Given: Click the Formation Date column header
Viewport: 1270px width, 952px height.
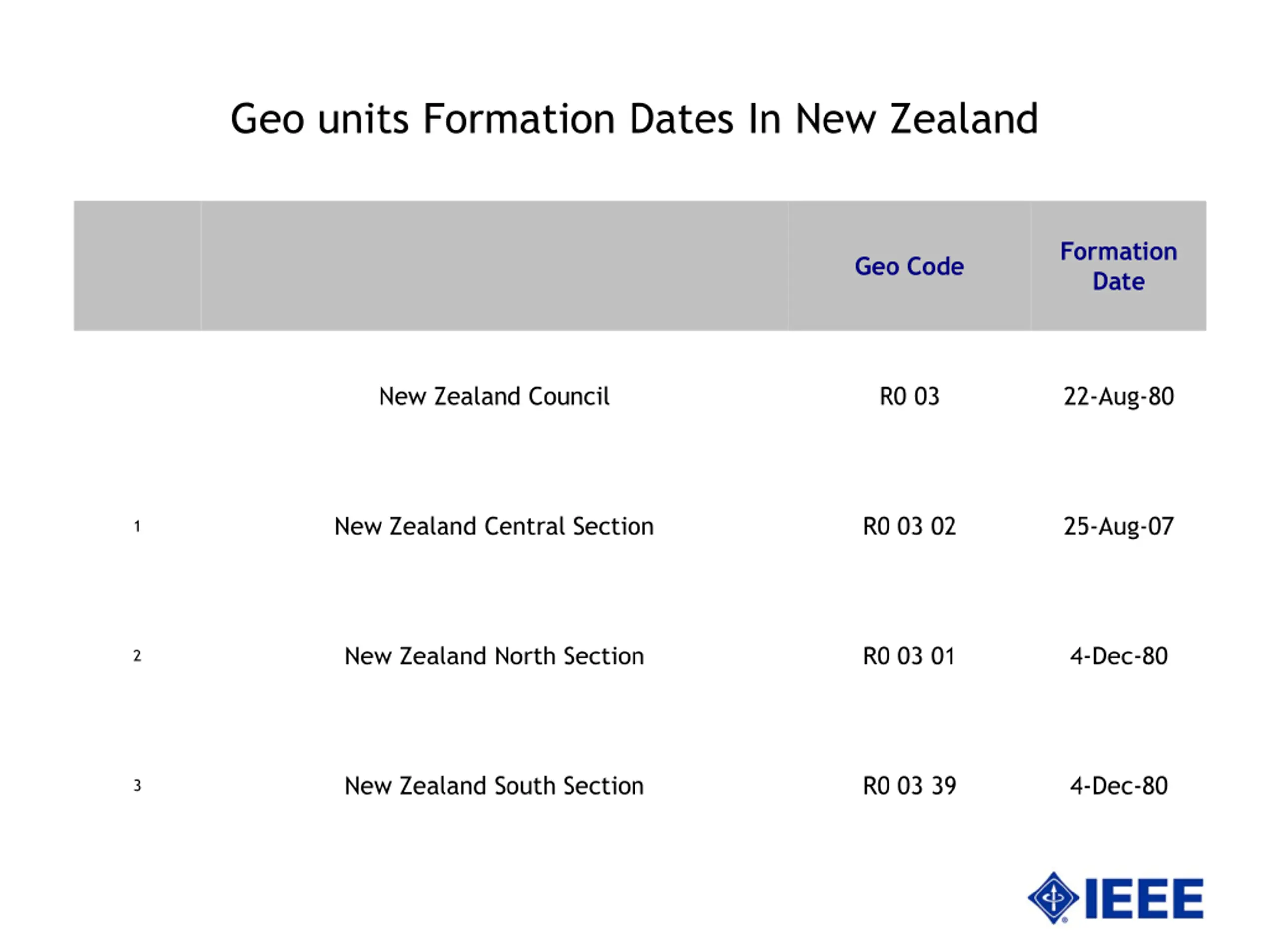Looking at the screenshot, I should point(1118,266).
